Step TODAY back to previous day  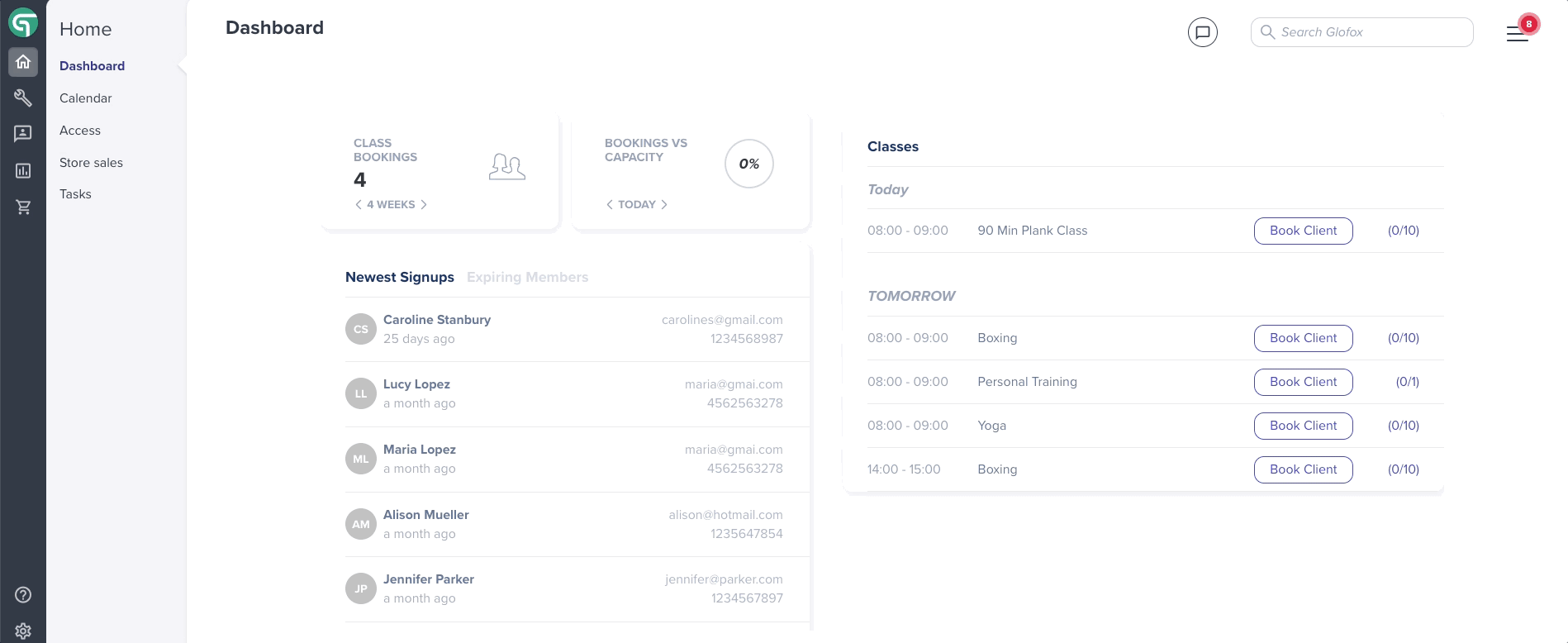pos(610,204)
